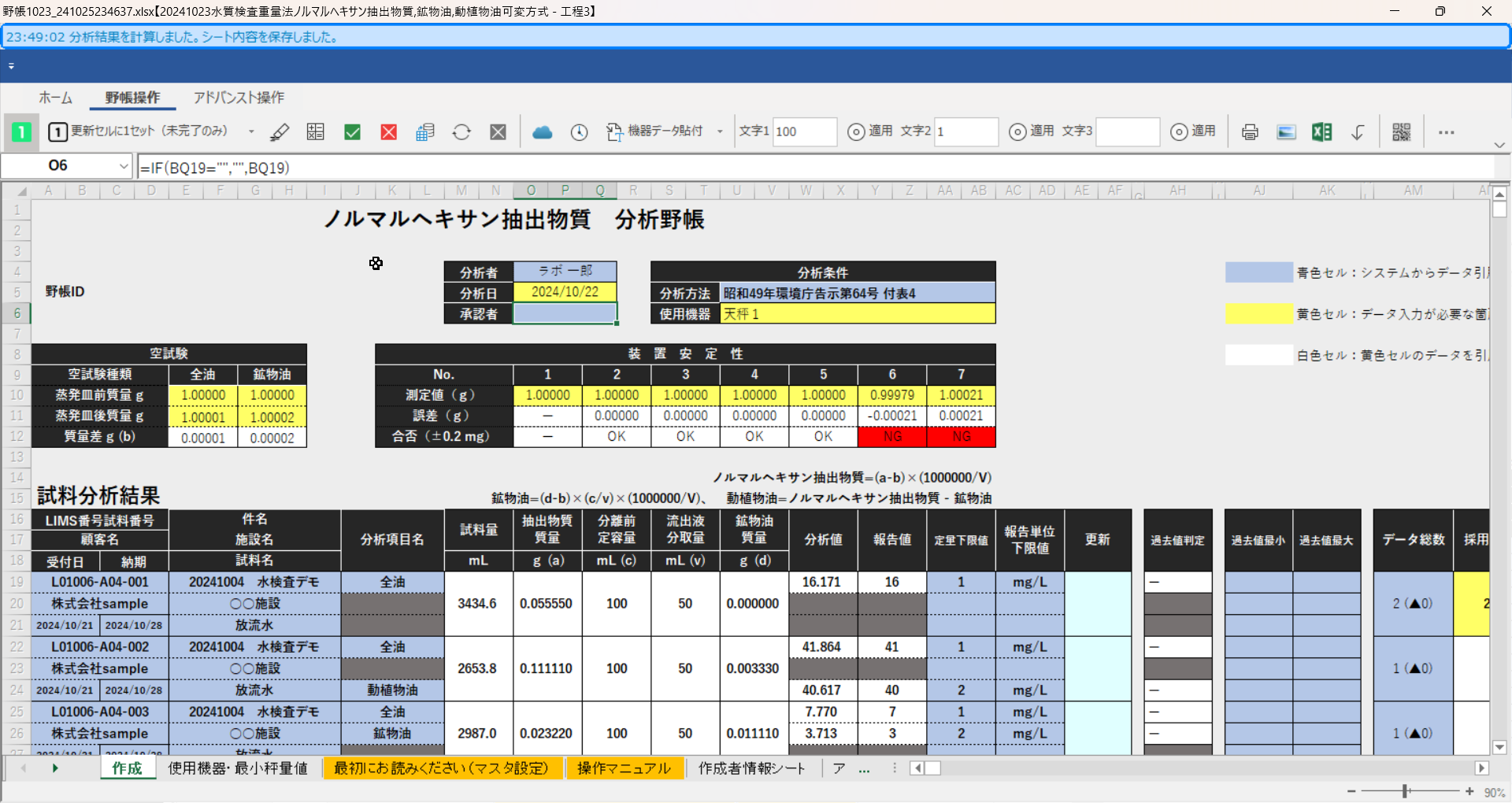Click vertical scrollbar up arrow
Viewport: 1512px width, 803px height.
1499,194
